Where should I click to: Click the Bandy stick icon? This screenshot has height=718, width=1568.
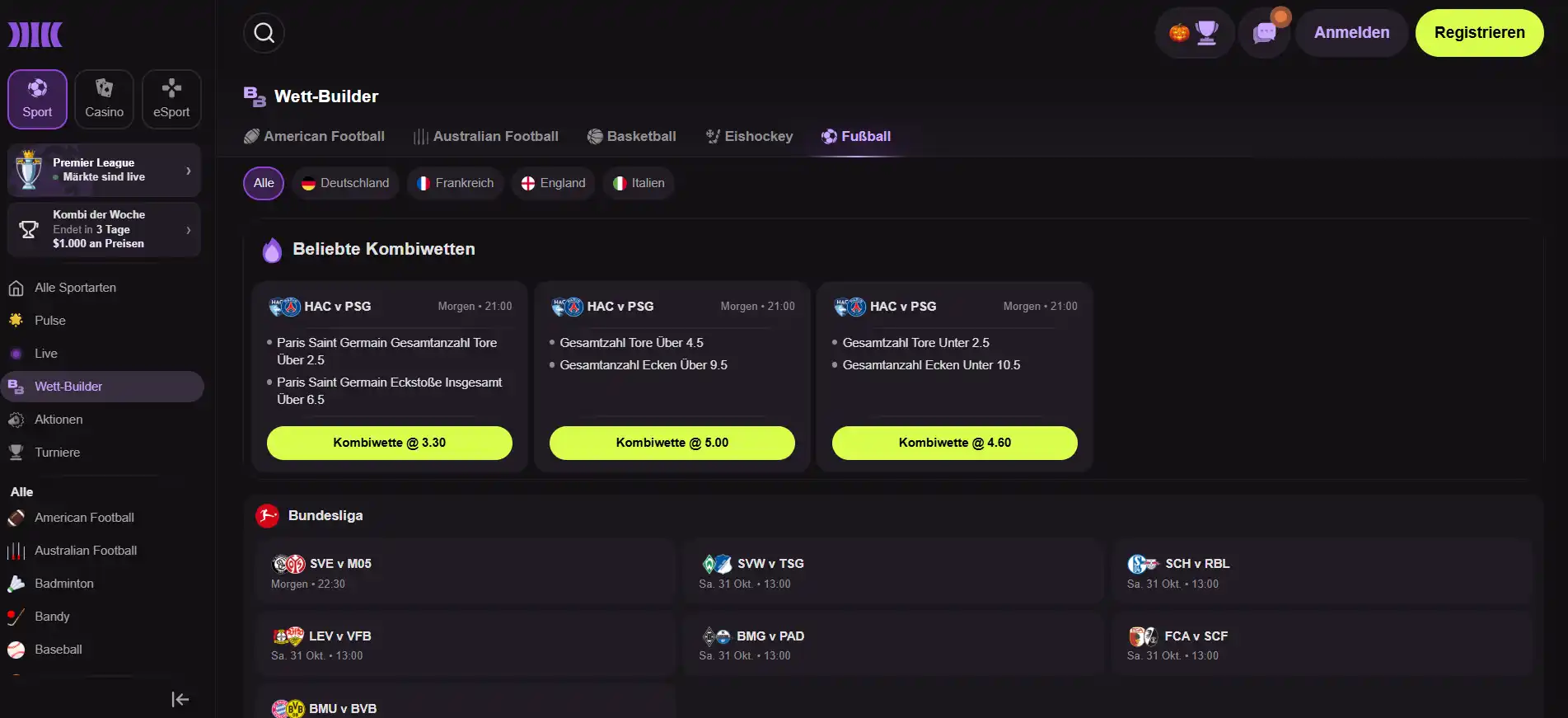tap(16, 617)
